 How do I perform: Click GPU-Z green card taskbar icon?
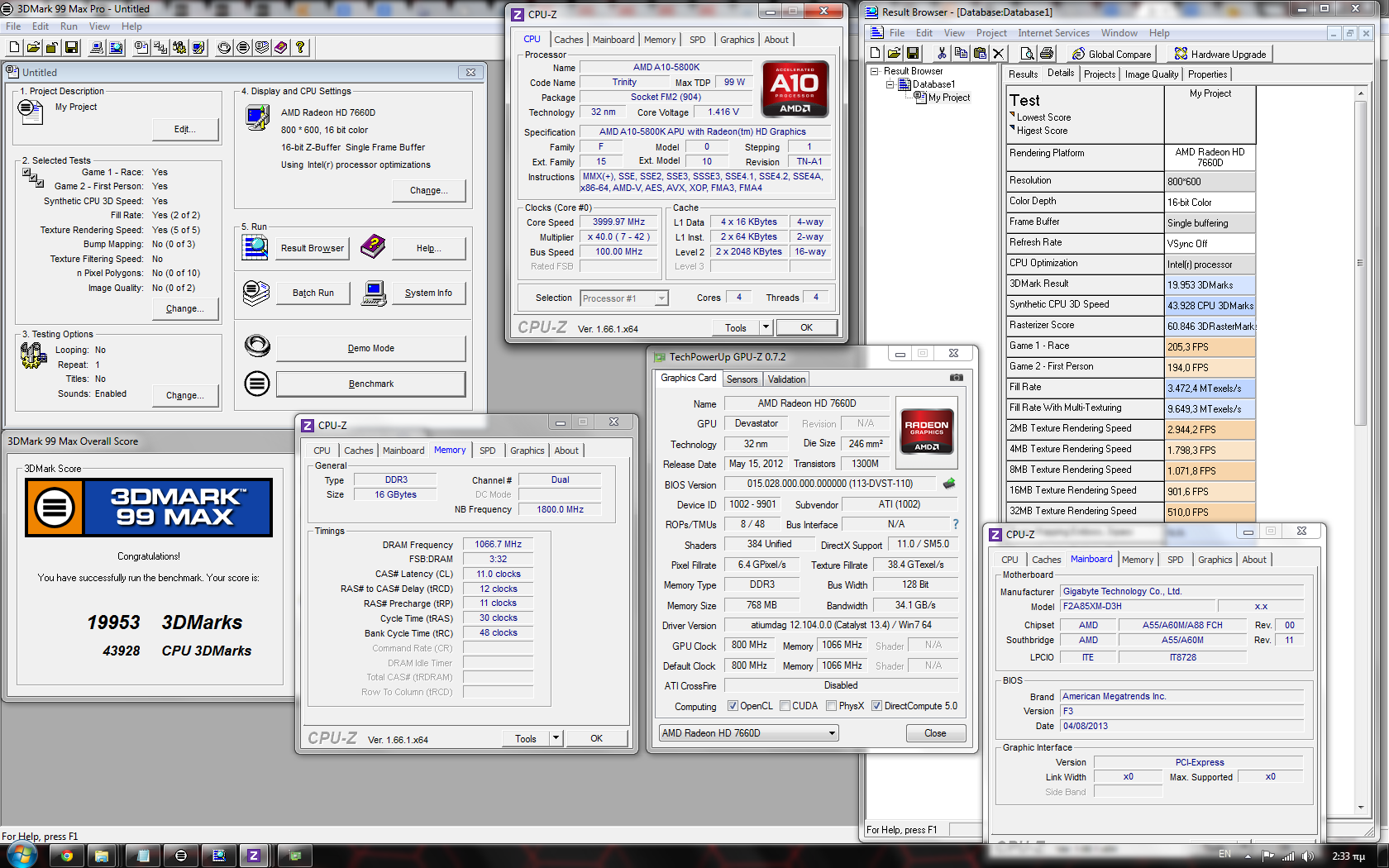(295, 856)
